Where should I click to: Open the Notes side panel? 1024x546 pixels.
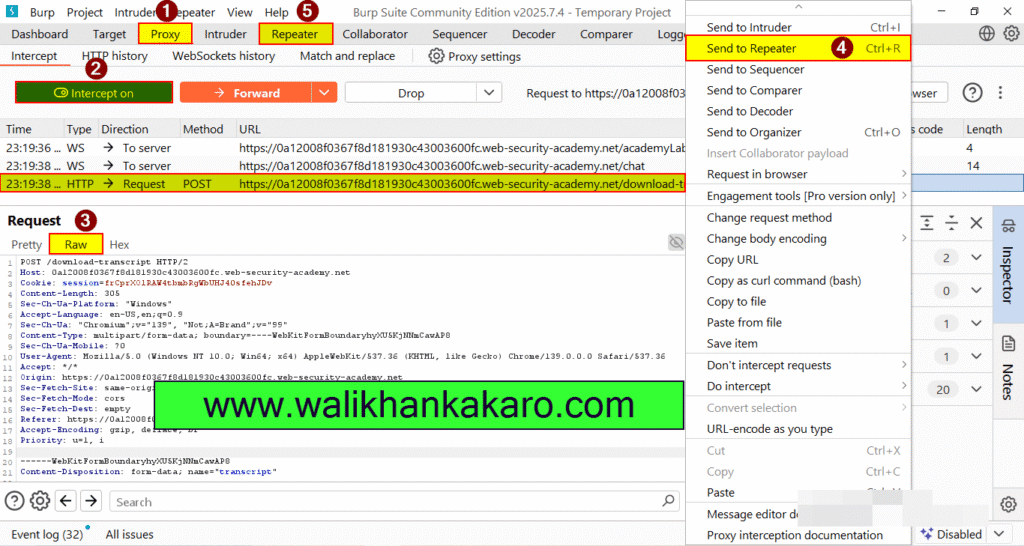point(1008,369)
